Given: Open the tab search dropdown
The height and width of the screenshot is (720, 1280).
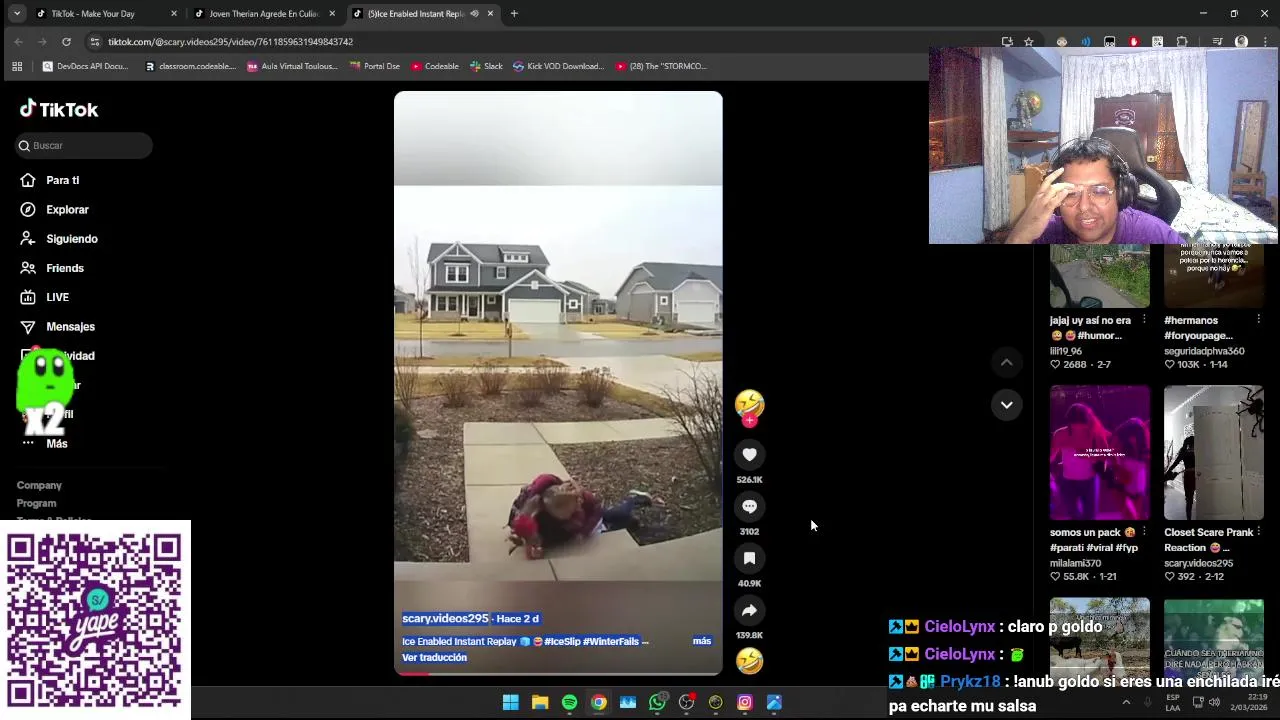Looking at the screenshot, I should point(17,14).
